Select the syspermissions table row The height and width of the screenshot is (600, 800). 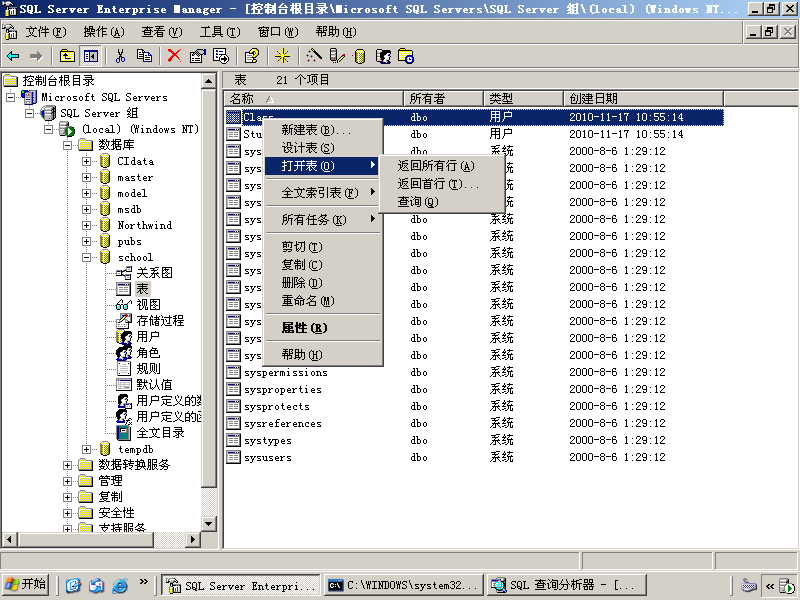click(x=474, y=372)
